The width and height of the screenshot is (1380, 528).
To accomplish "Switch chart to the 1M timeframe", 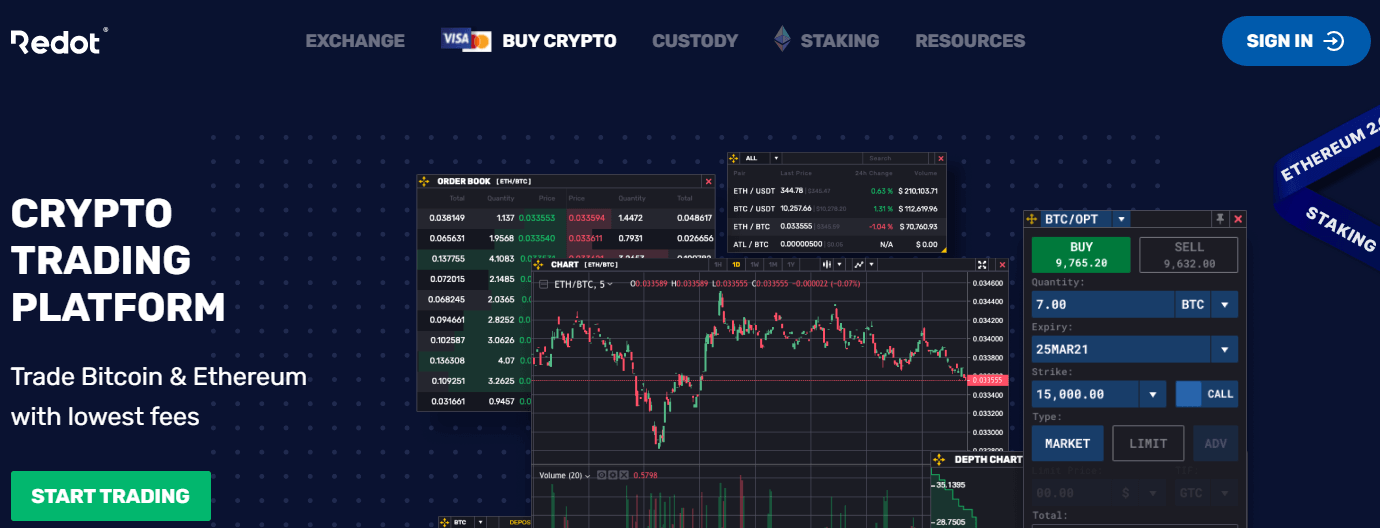I will (773, 265).
